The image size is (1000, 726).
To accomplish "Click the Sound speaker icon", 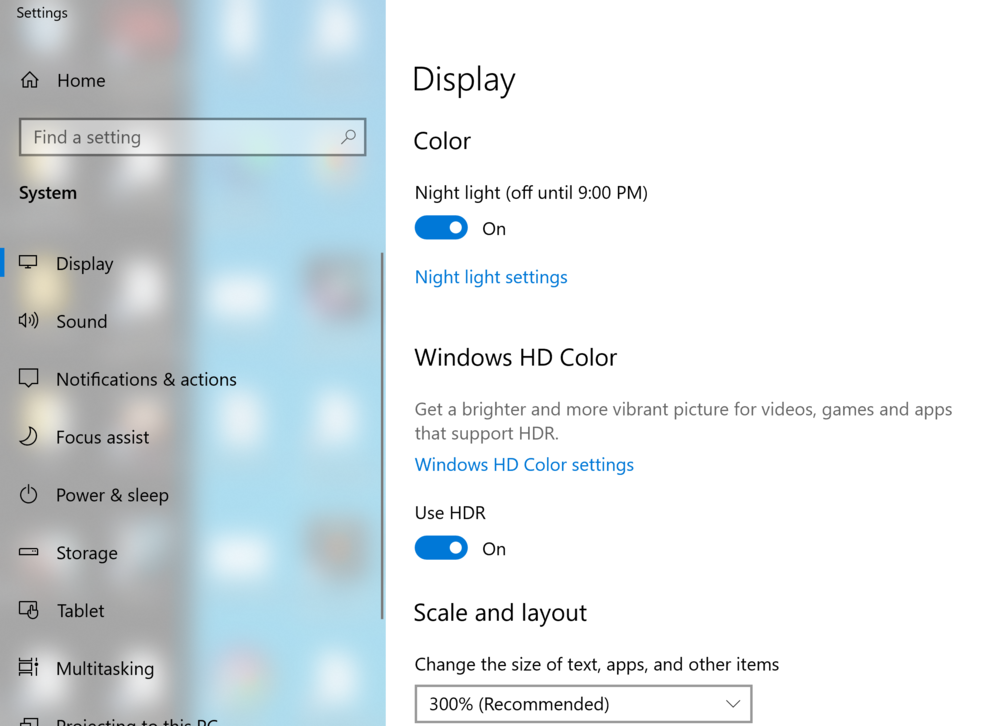I will [28, 321].
